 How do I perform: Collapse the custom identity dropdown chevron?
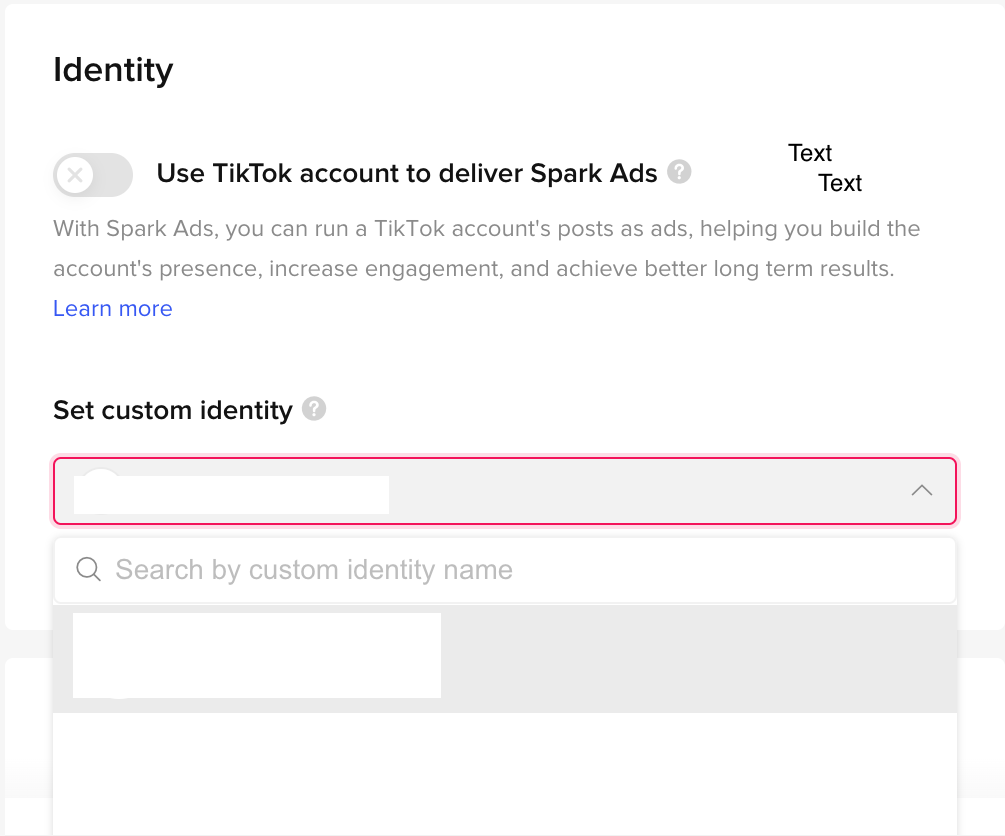coord(922,490)
